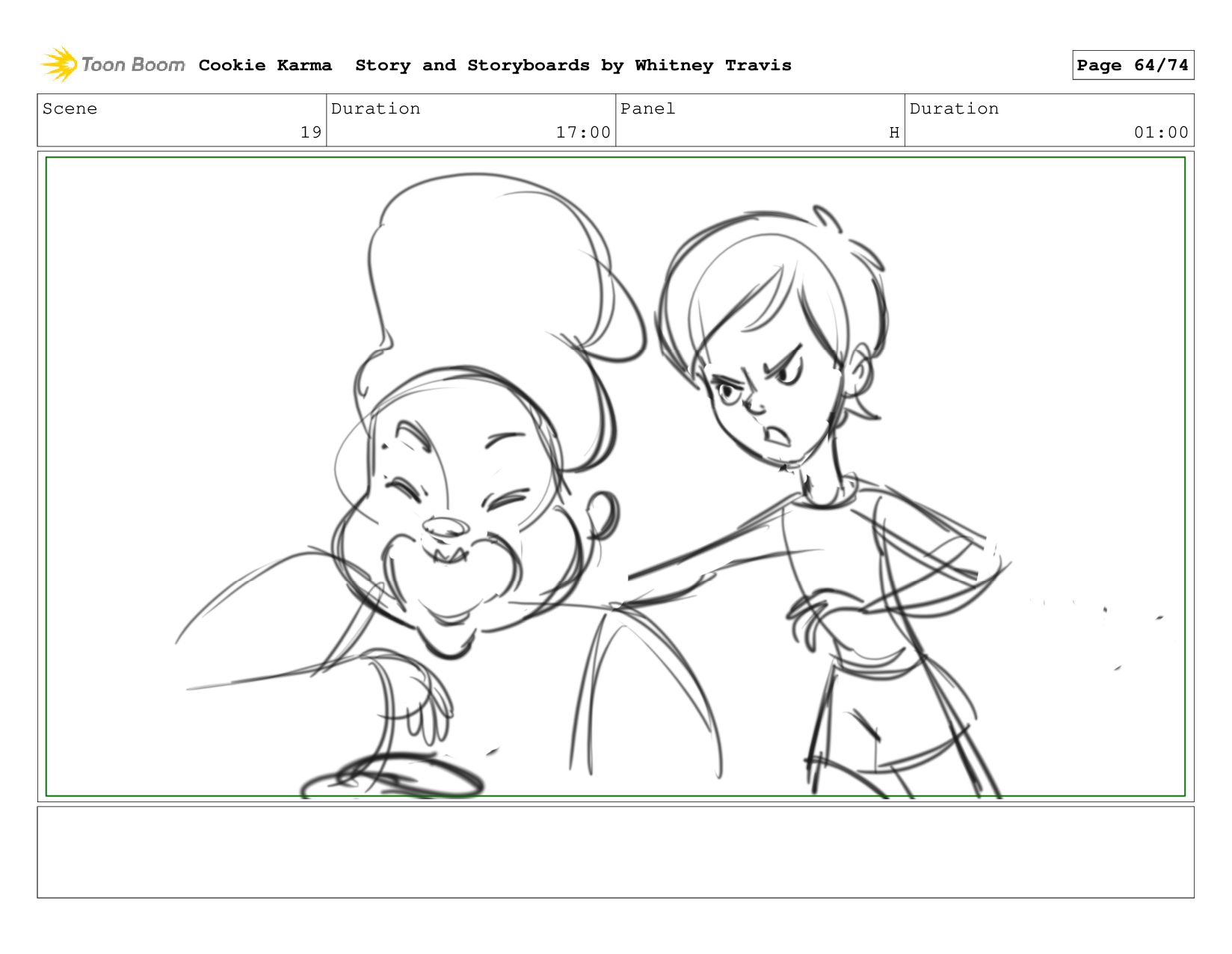Click the 'Scene' label cell

click(x=182, y=120)
